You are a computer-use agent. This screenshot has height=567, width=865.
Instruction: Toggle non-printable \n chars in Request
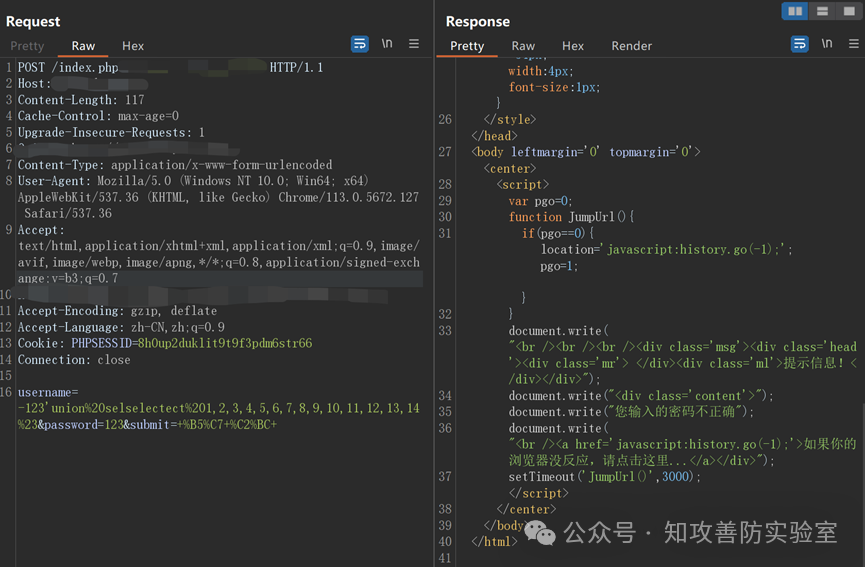387,43
